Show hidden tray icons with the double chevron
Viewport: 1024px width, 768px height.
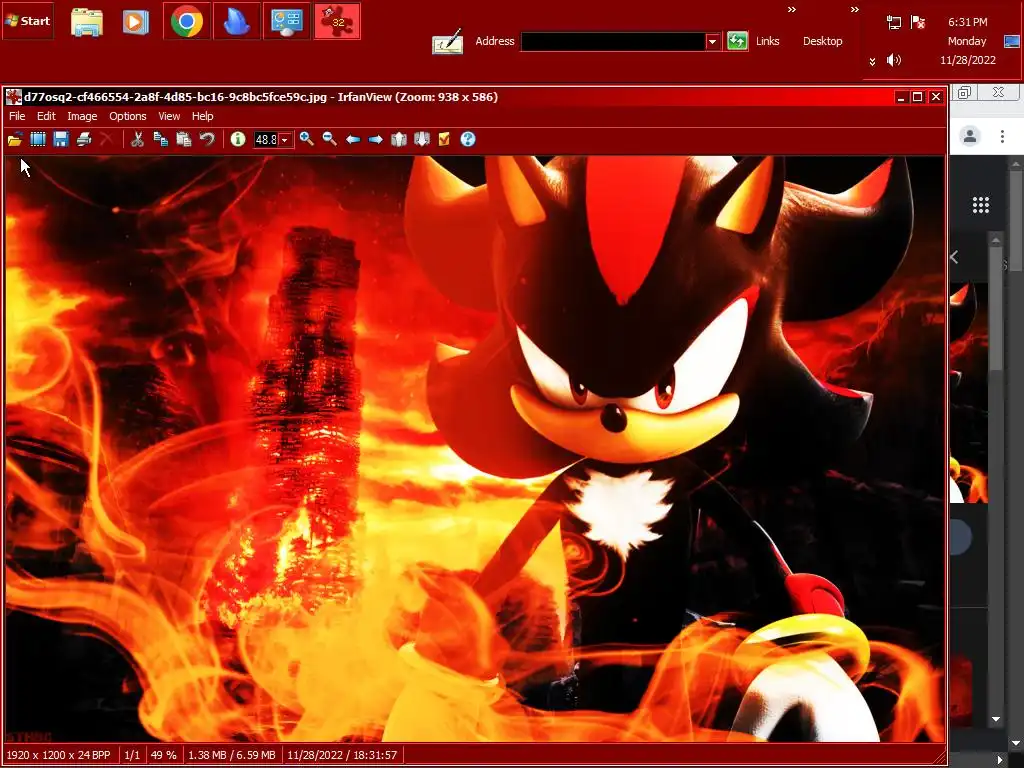coord(872,61)
